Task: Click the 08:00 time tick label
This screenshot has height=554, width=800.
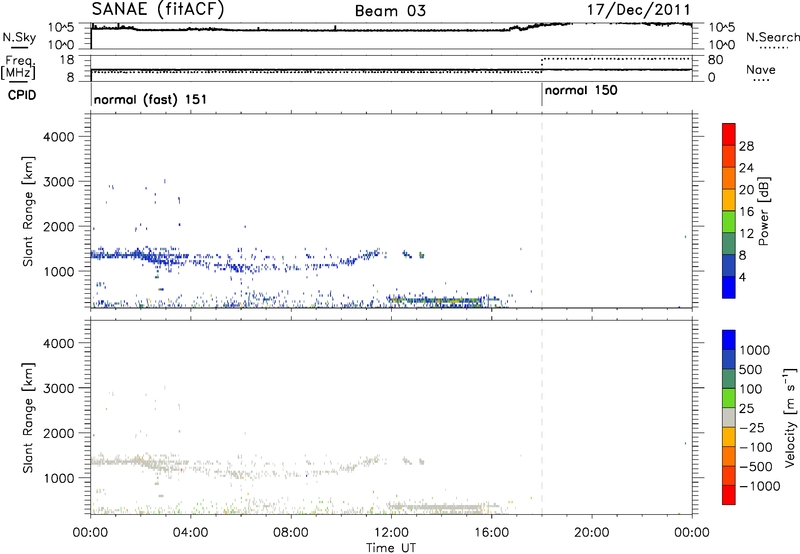Action: [291, 533]
